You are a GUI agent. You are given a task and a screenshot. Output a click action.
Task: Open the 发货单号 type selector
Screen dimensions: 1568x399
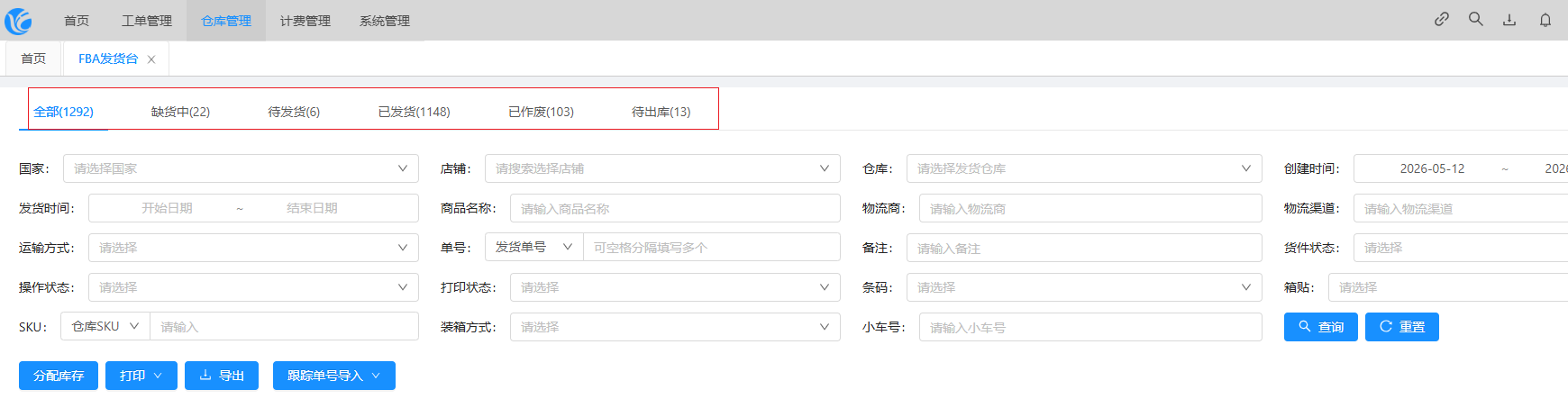coord(533,247)
